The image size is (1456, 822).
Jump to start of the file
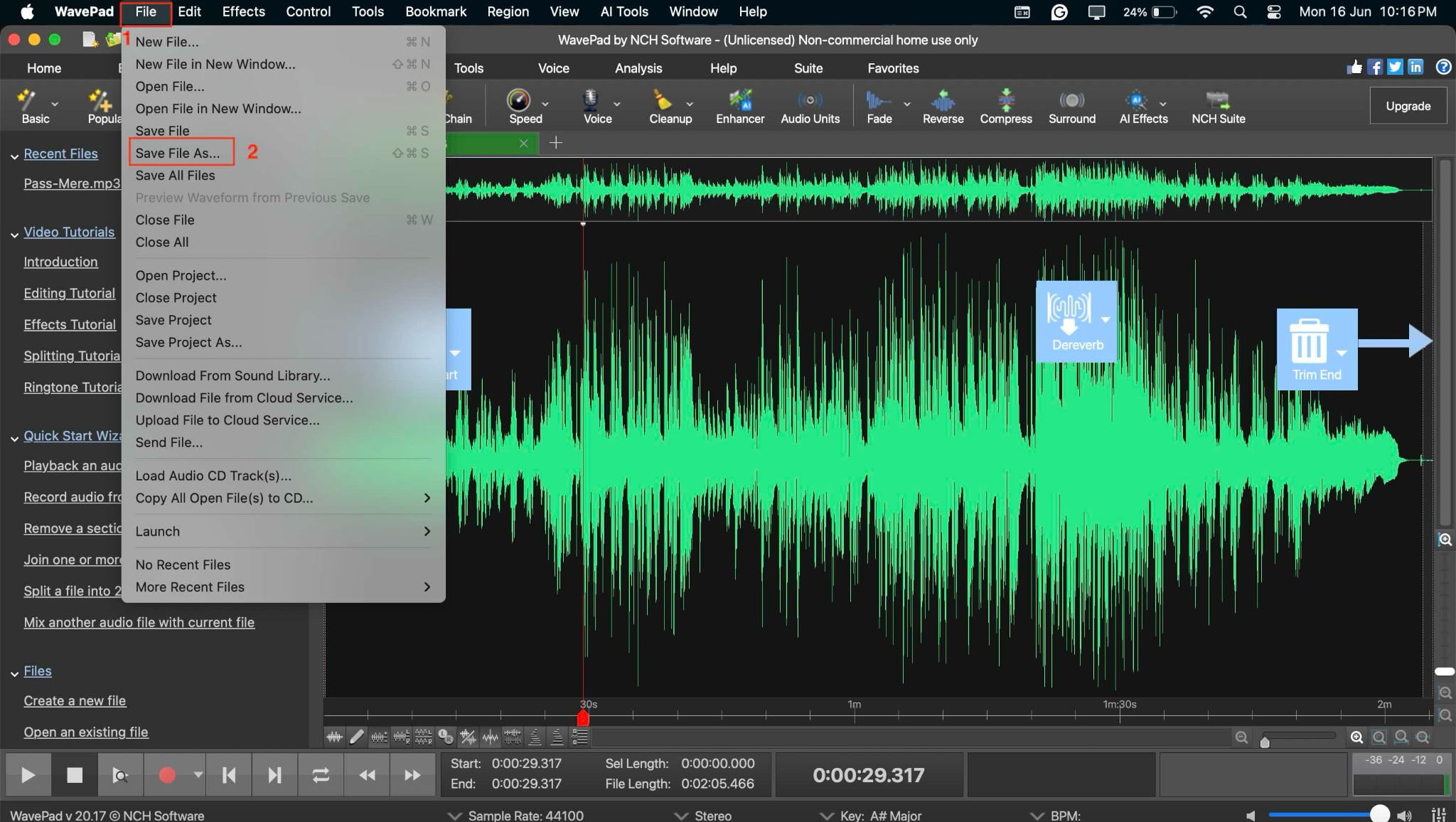click(229, 775)
